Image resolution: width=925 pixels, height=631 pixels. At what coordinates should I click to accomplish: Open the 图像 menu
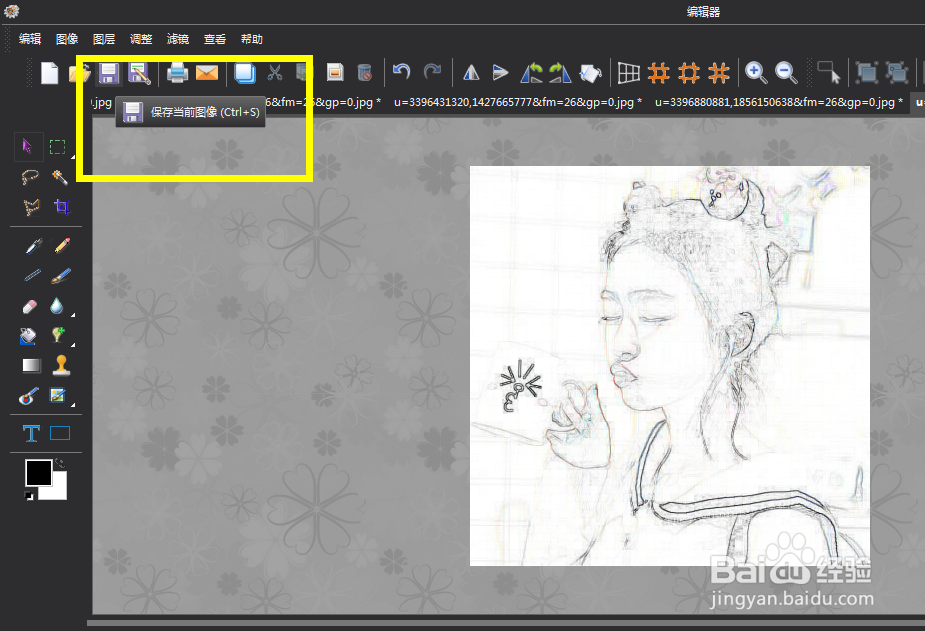point(67,39)
